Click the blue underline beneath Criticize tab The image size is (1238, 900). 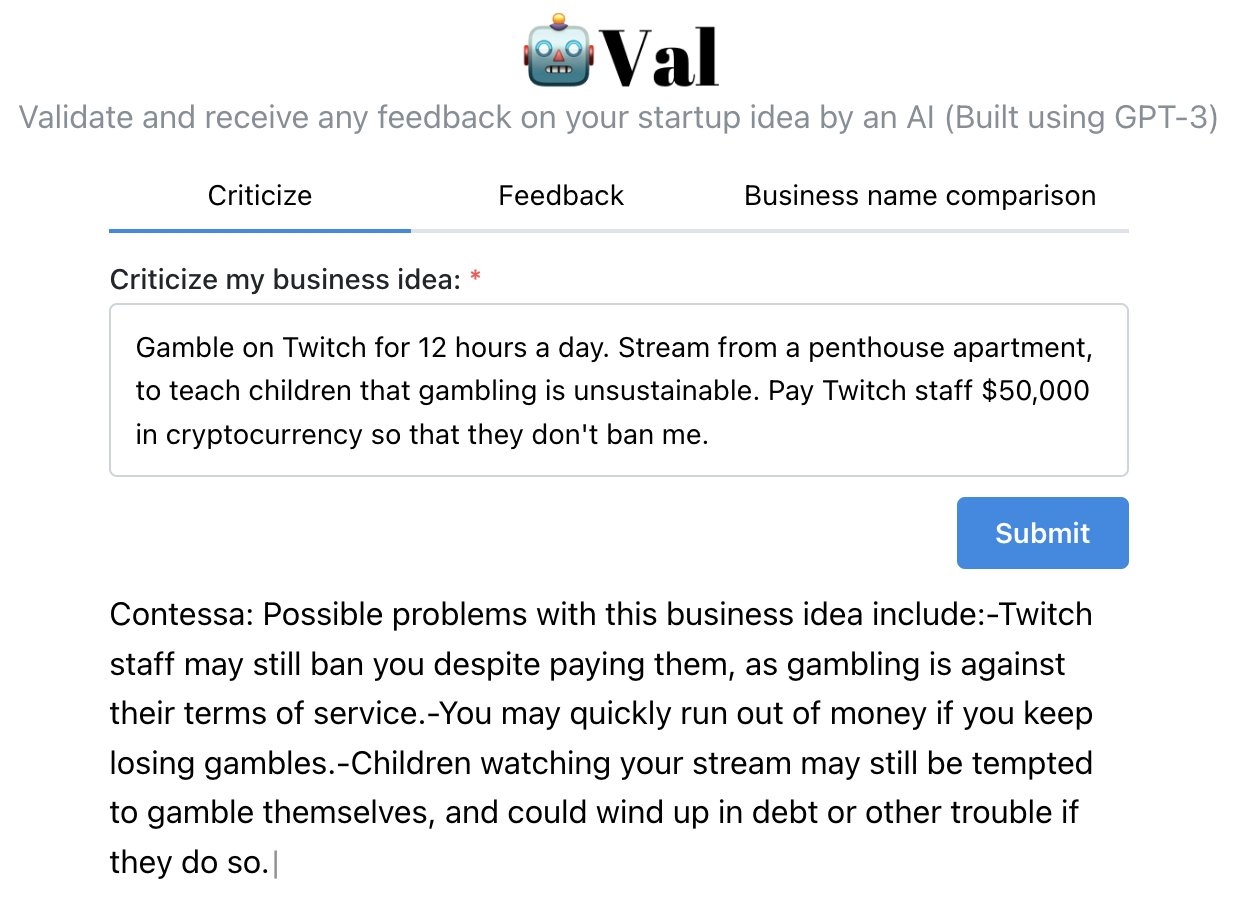(260, 231)
